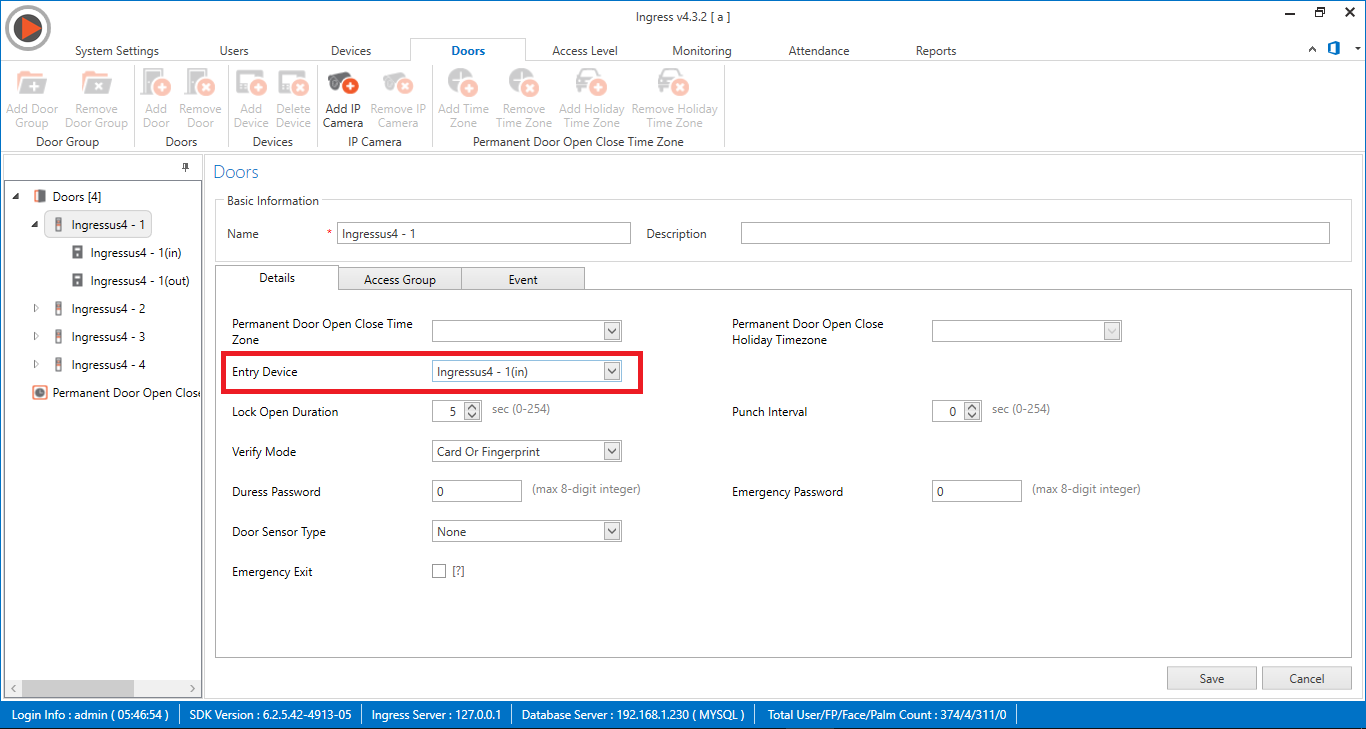Image resolution: width=1366 pixels, height=729 pixels.
Task: Collapse the ribbon with the caret icon
Action: click(x=1313, y=49)
